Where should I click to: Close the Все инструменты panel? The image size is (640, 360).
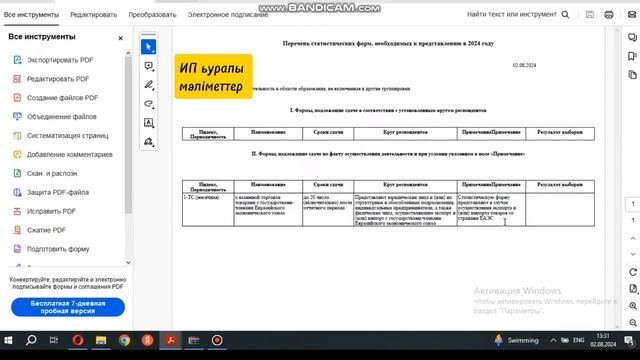pyautogui.click(x=120, y=38)
